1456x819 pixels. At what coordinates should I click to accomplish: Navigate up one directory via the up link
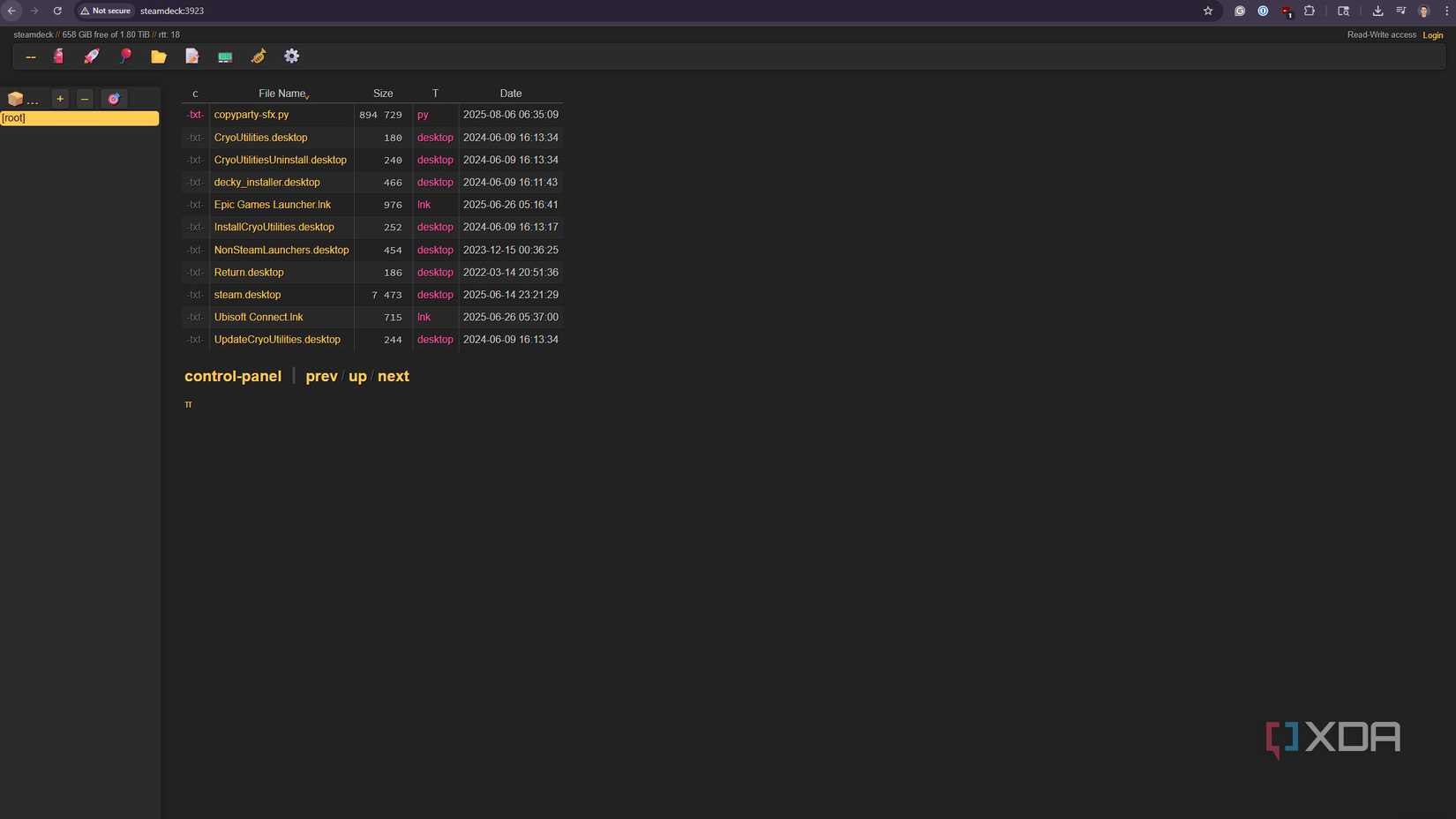[x=357, y=376]
